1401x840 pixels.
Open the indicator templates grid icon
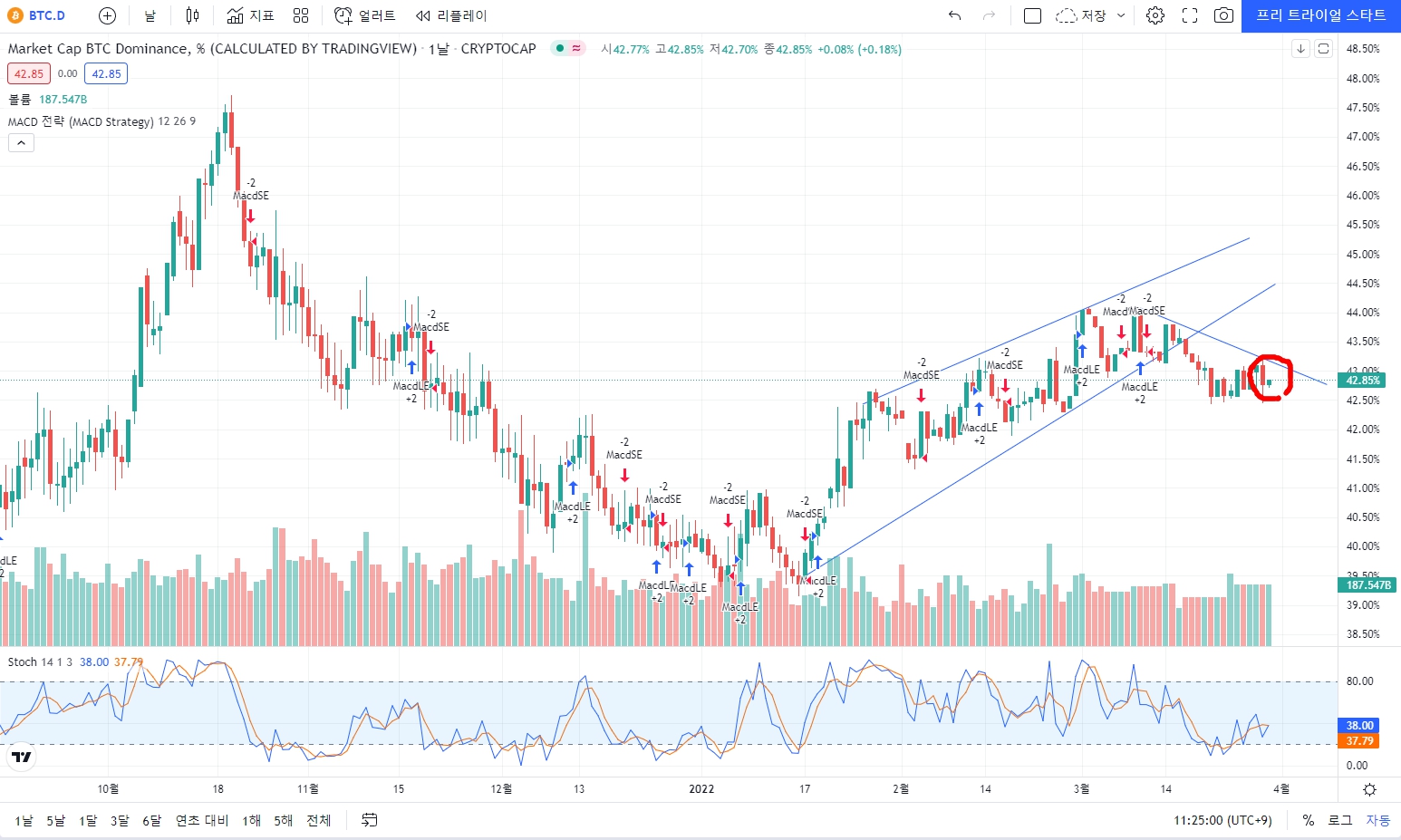(301, 15)
